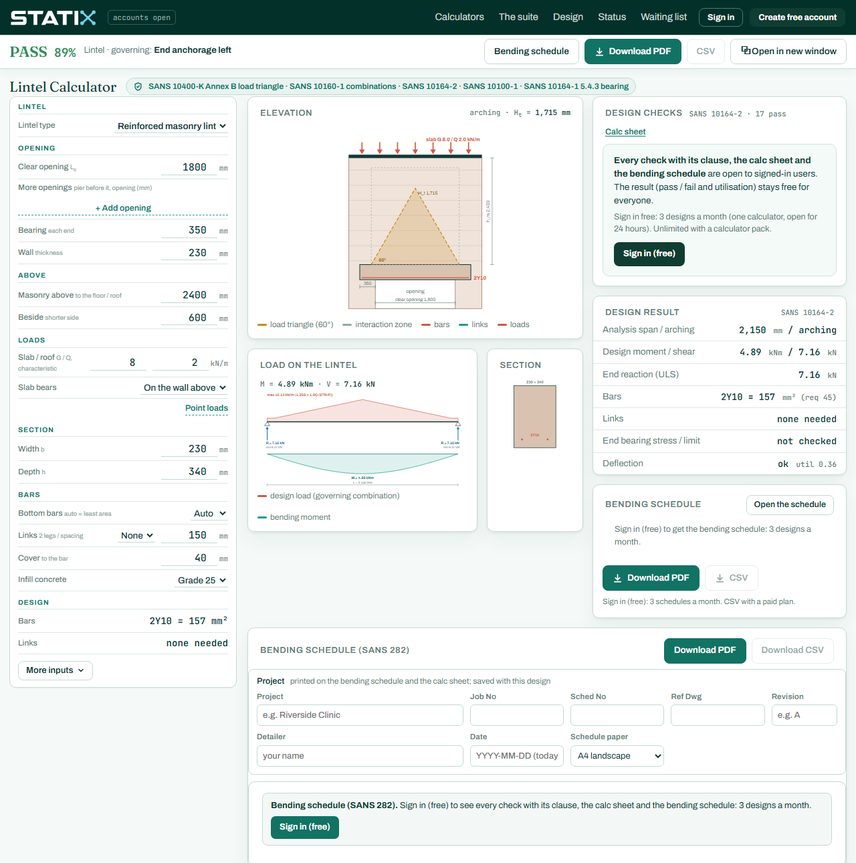
Task: Click Sign in (free) in Design Checks
Action: coord(649,254)
